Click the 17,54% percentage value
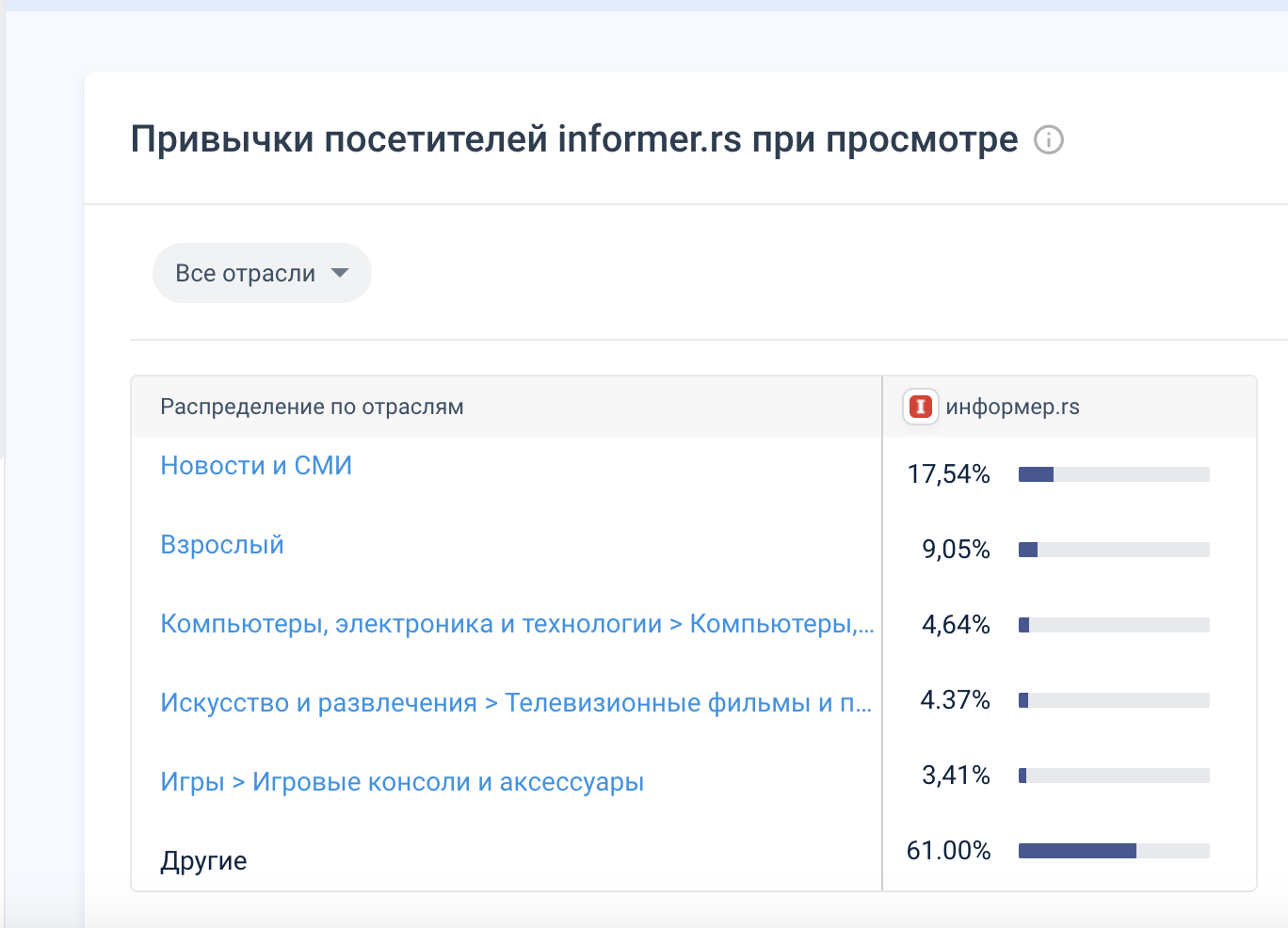Image resolution: width=1288 pixels, height=928 pixels. (948, 474)
